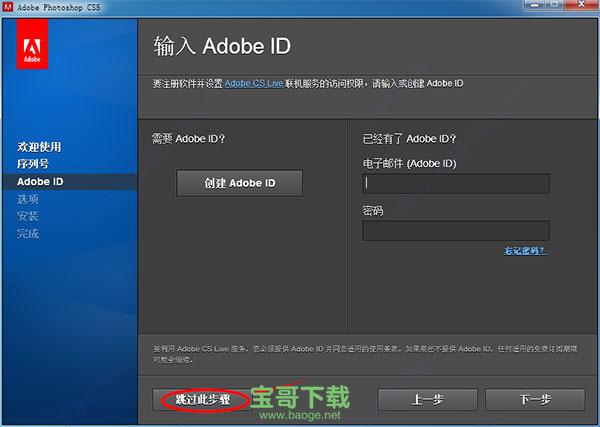Click the 创建 Adobe ID button
The image size is (600, 427).
point(240,183)
